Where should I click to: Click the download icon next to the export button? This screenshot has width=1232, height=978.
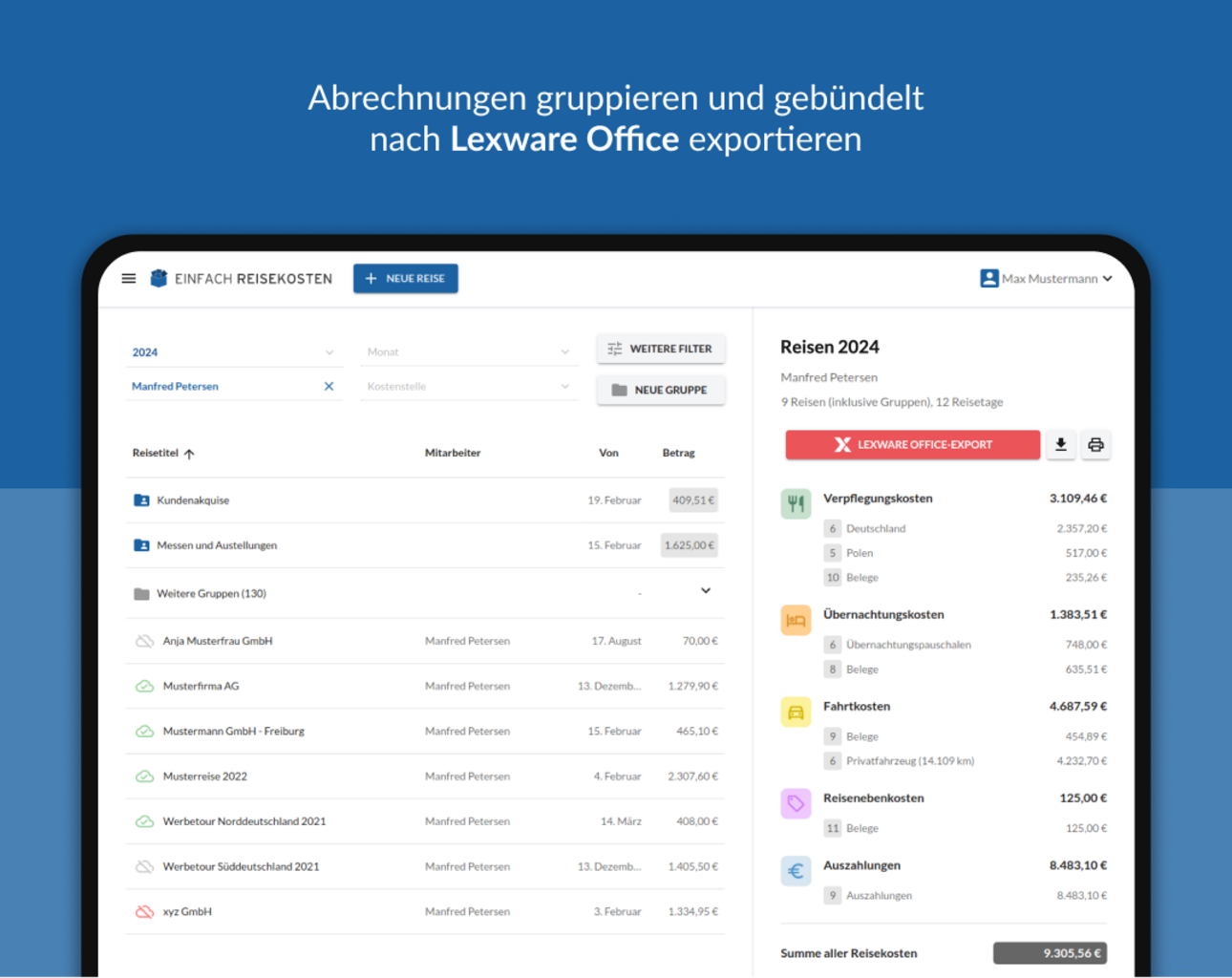1060,445
